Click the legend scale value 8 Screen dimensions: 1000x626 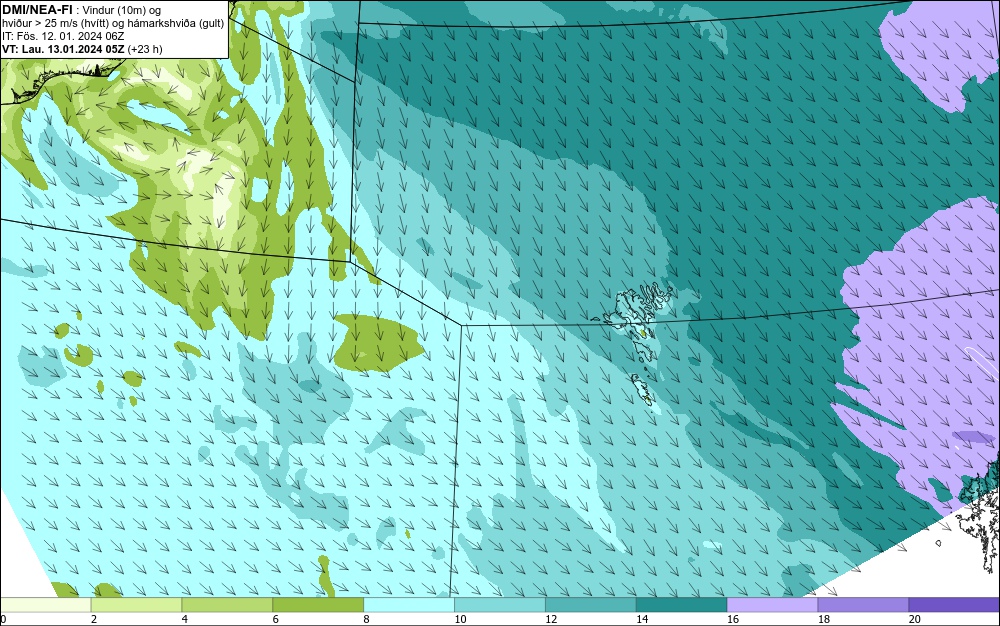tap(366, 619)
